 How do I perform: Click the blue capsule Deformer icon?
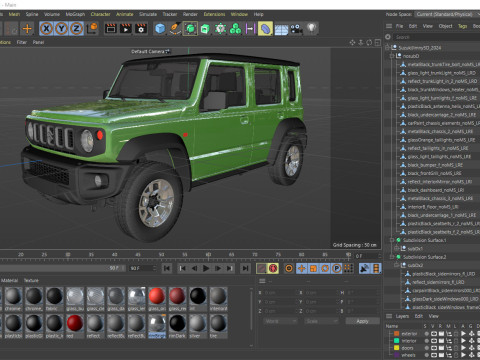pos(265,29)
